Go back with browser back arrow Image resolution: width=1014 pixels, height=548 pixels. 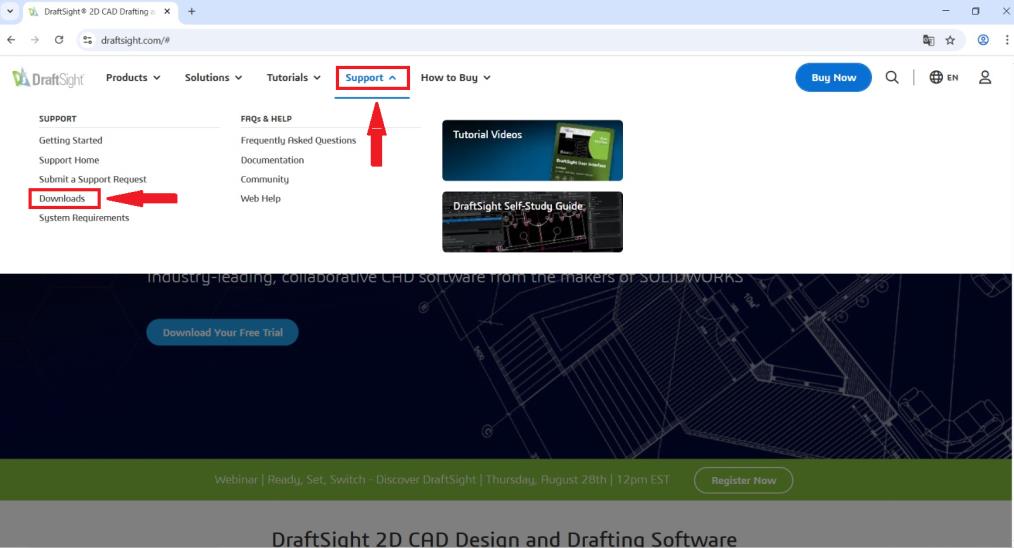point(12,40)
